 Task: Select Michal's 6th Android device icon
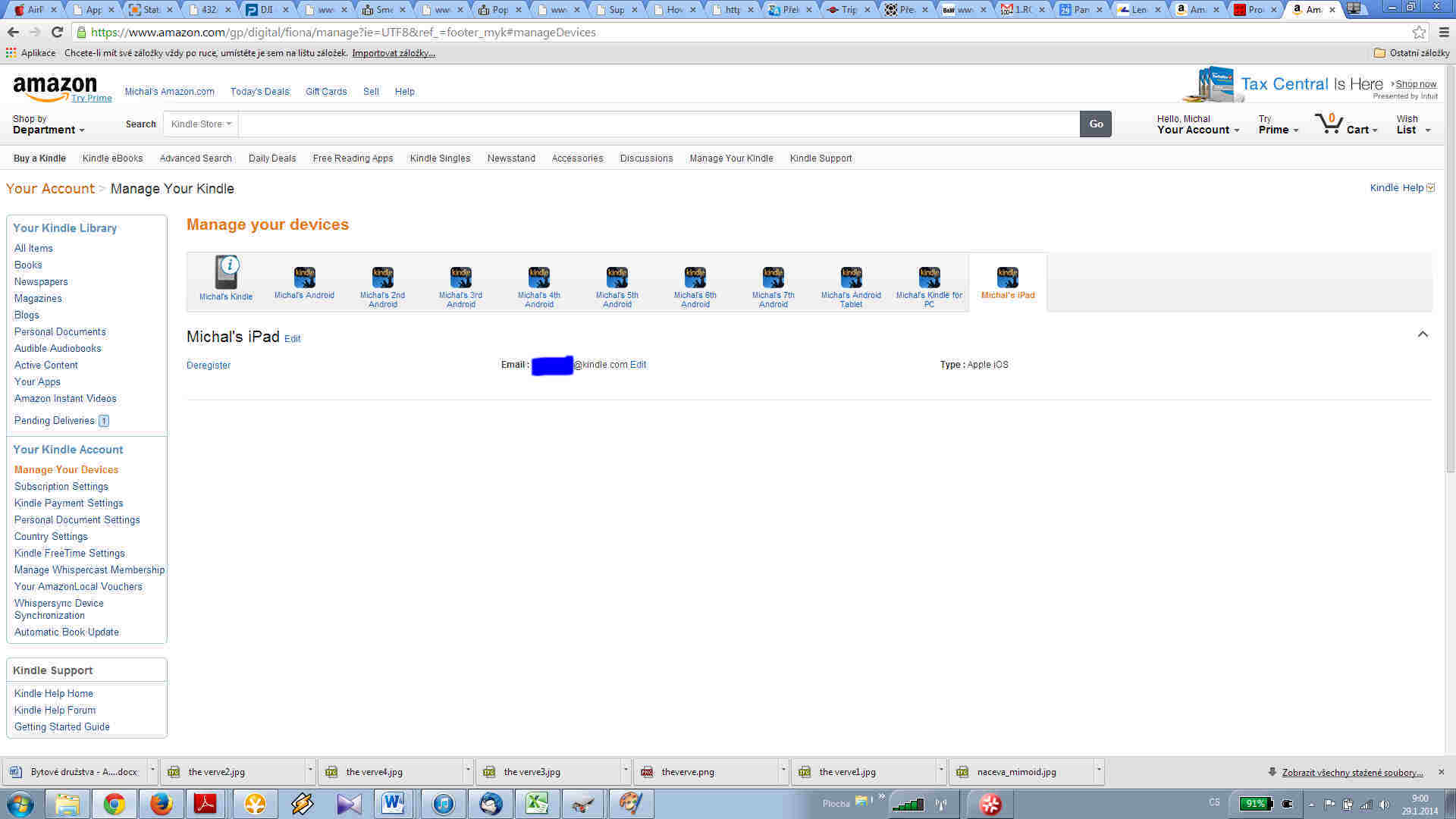point(695,278)
